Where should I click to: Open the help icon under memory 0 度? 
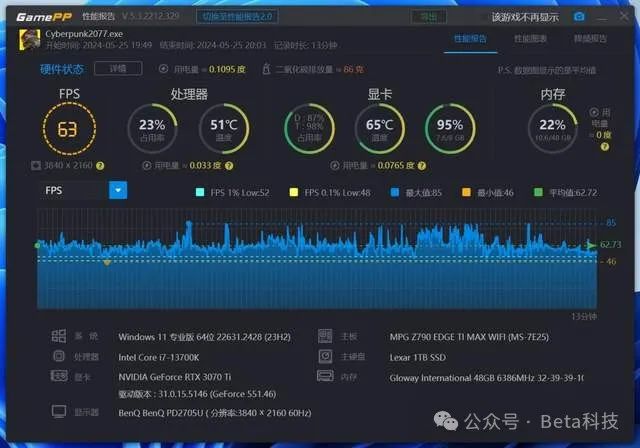pyautogui.click(x=605, y=147)
